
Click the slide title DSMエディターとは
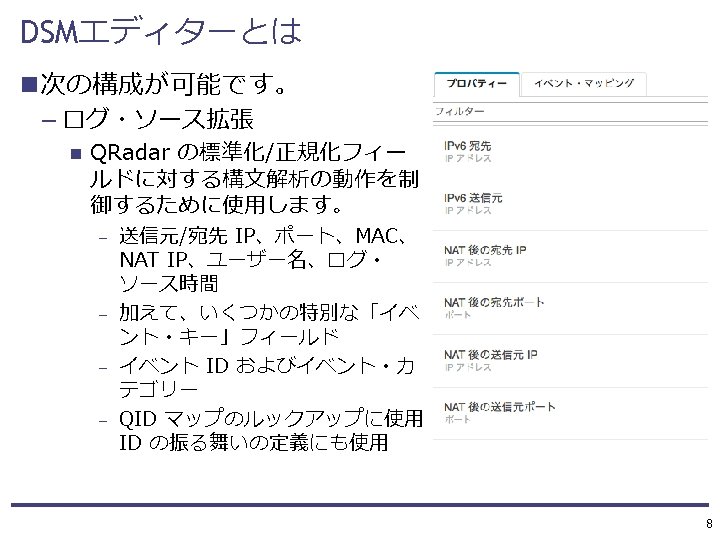[x=161, y=32]
